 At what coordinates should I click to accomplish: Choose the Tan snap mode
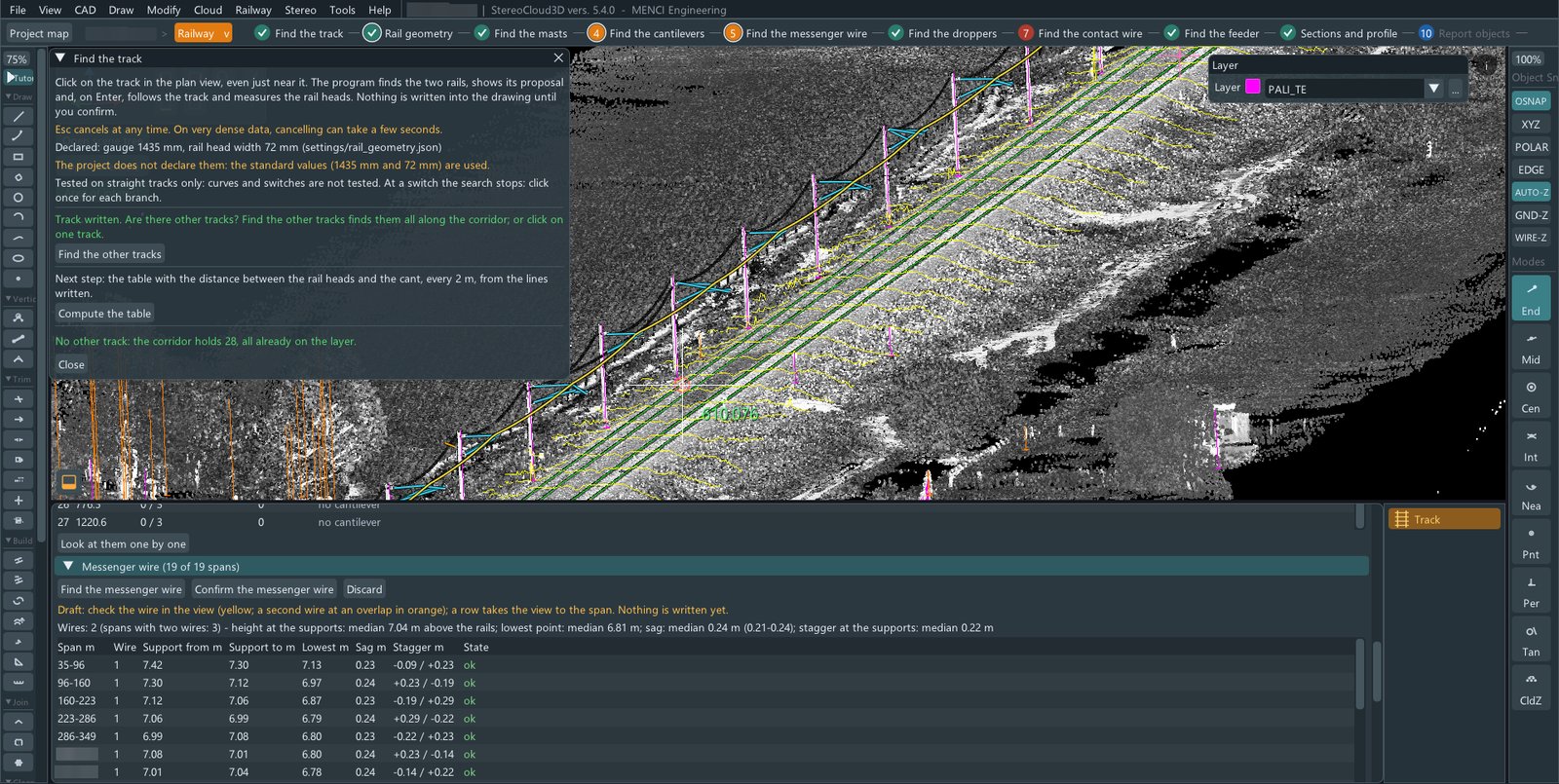(x=1531, y=639)
